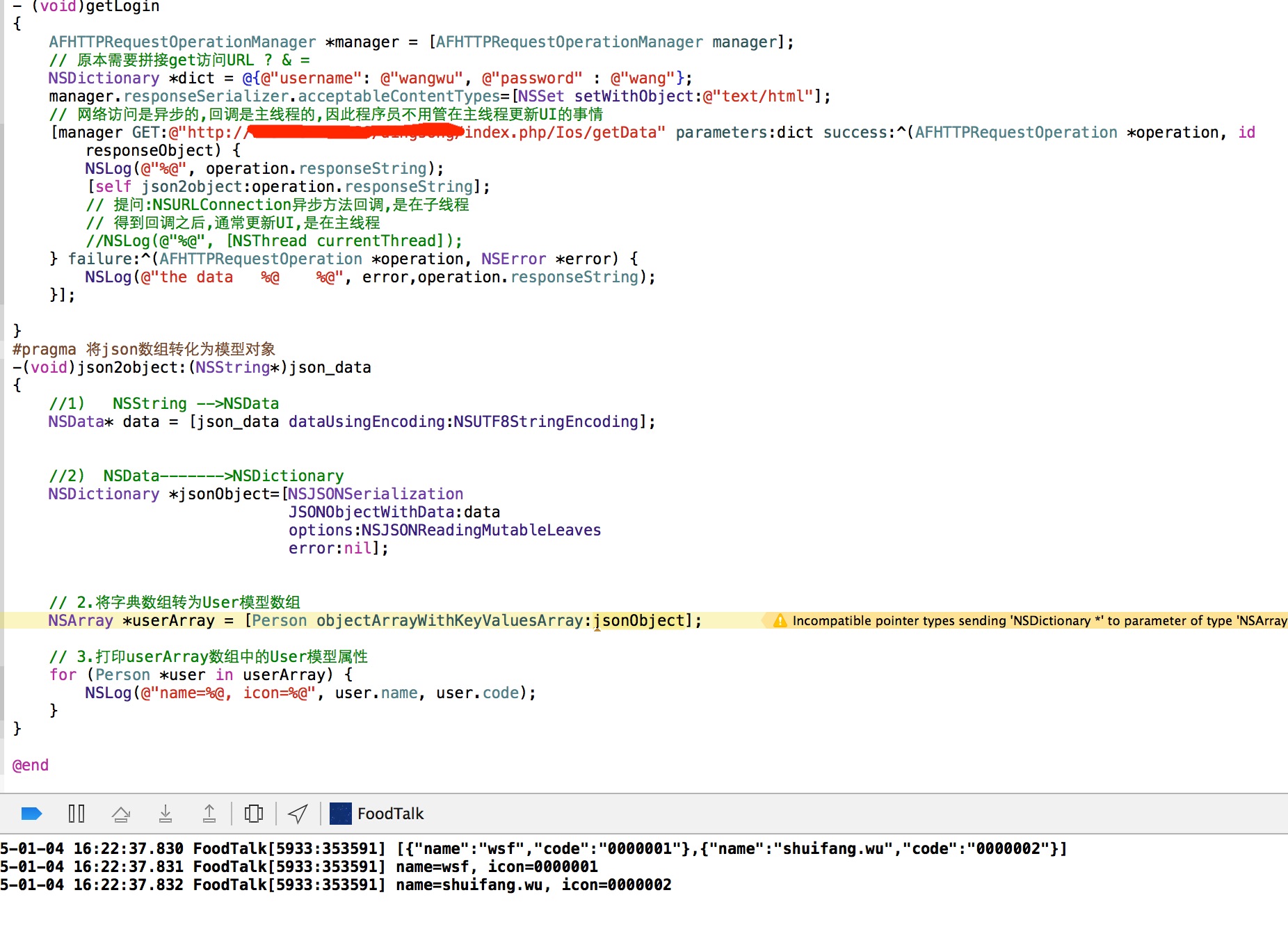1288x936 pixels.
Task: Click jsonObject argument in objectArrayWithKeyValuesArray call
Action: tap(638, 620)
